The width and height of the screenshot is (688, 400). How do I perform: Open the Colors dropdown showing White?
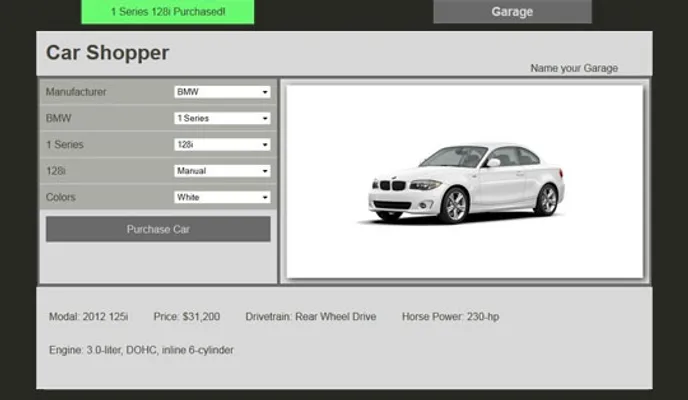coord(222,198)
